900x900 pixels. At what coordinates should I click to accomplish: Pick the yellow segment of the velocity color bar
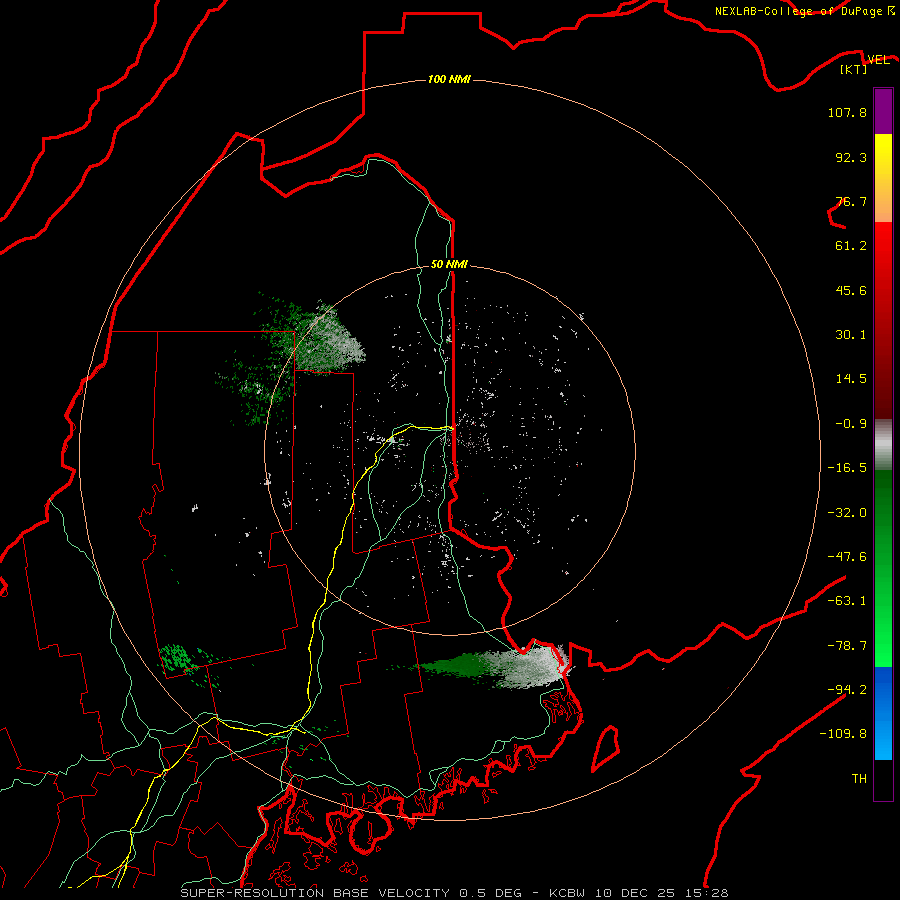tap(883, 178)
